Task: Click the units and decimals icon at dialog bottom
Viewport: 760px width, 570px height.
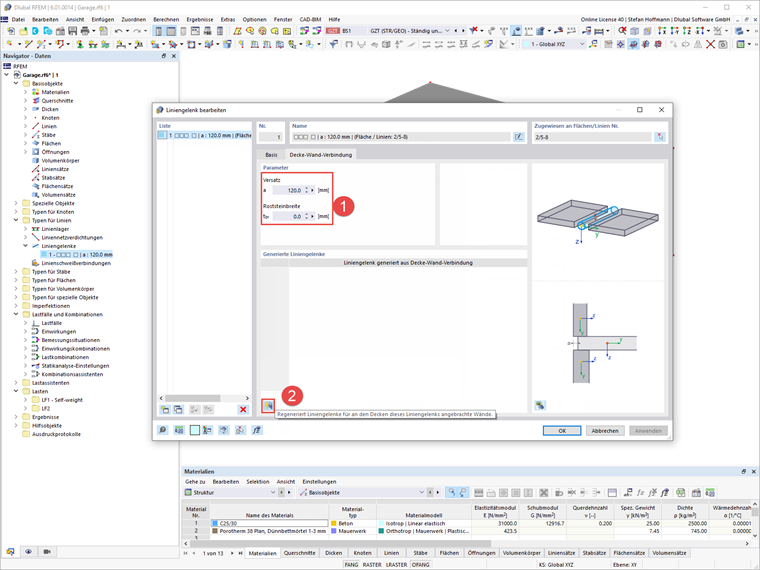Action: point(179,430)
